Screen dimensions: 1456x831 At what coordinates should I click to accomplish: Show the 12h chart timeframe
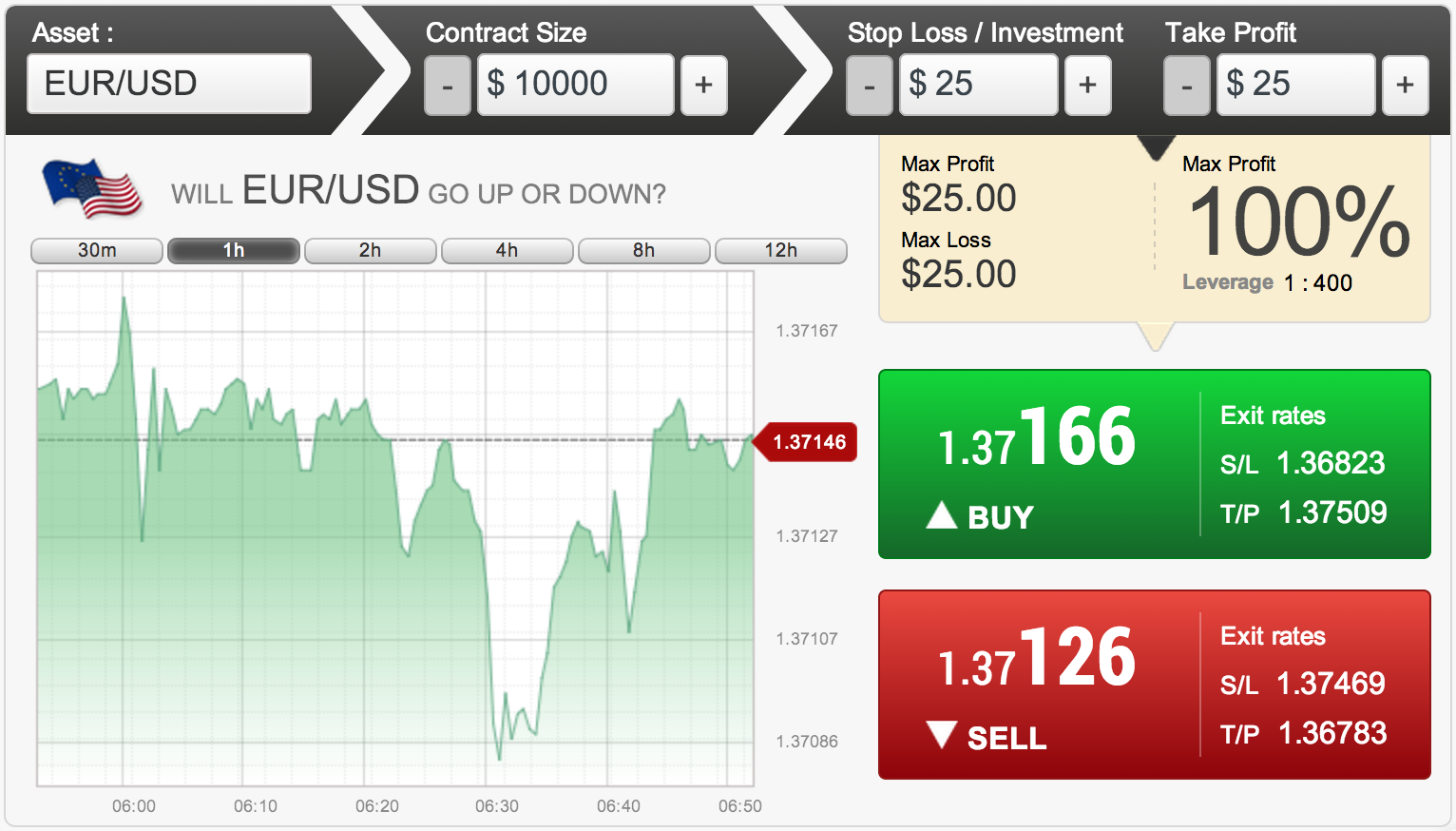pos(780,250)
